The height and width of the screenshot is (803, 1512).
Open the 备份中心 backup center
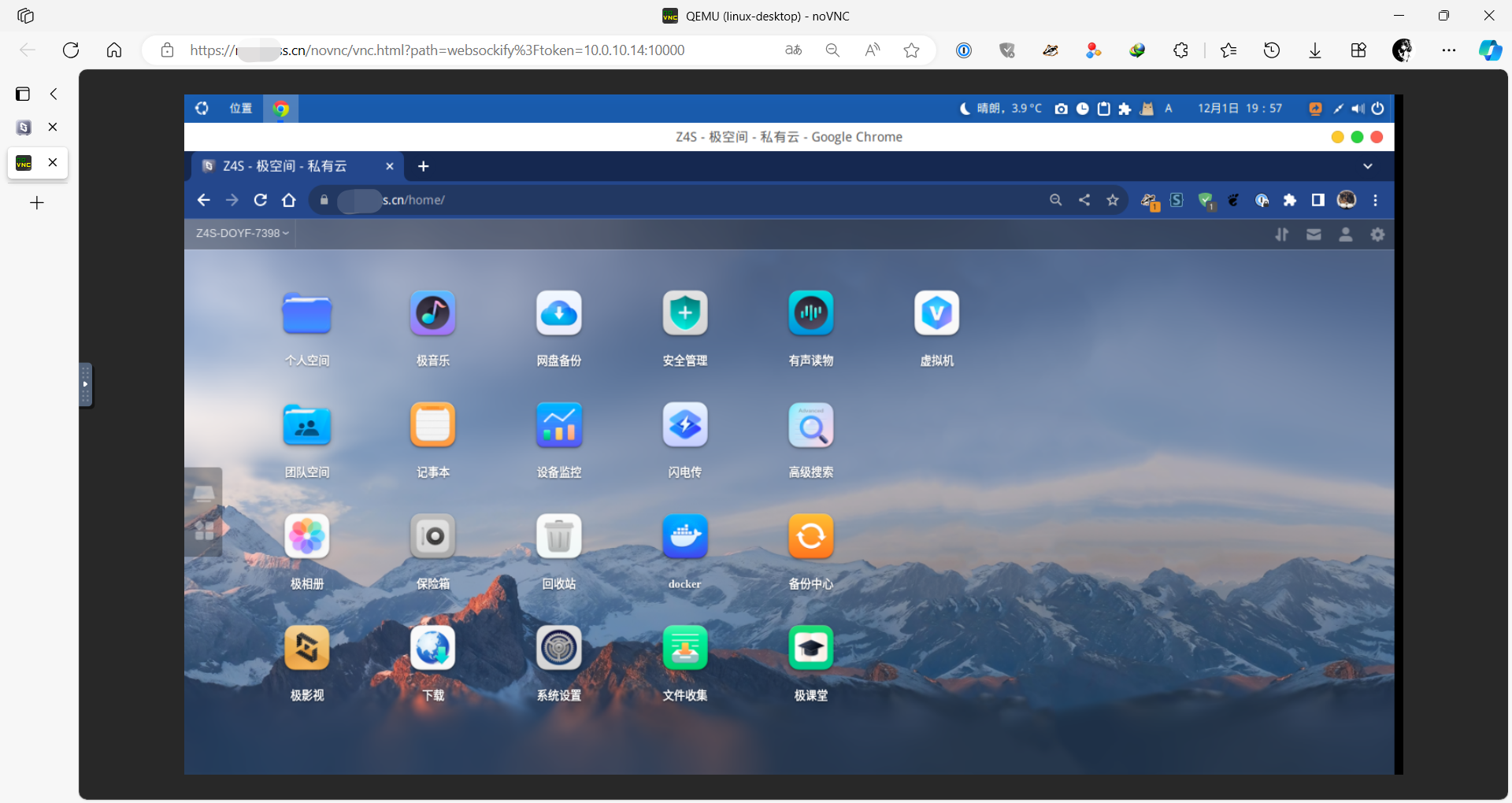click(x=811, y=537)
